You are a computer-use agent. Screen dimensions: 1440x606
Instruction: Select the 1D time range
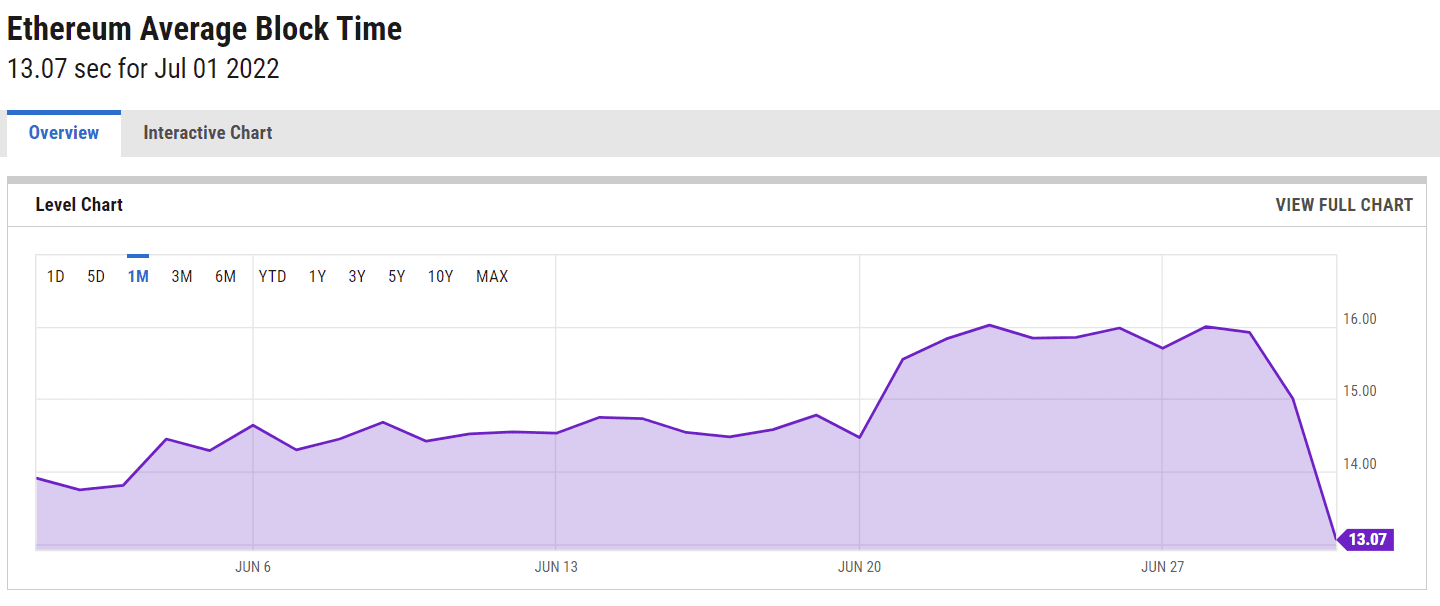coord(56,276)
